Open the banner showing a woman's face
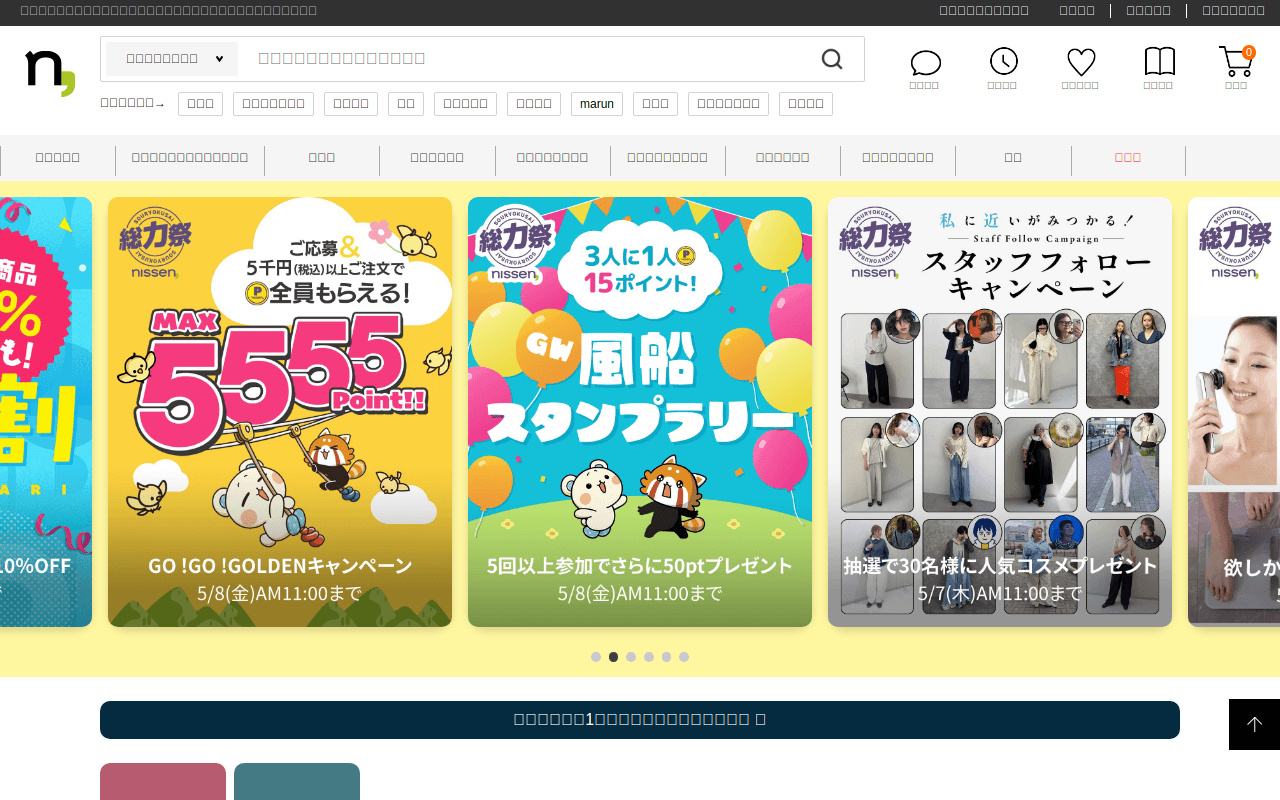The image size is (1280, 800). (x=1234, y=412)
